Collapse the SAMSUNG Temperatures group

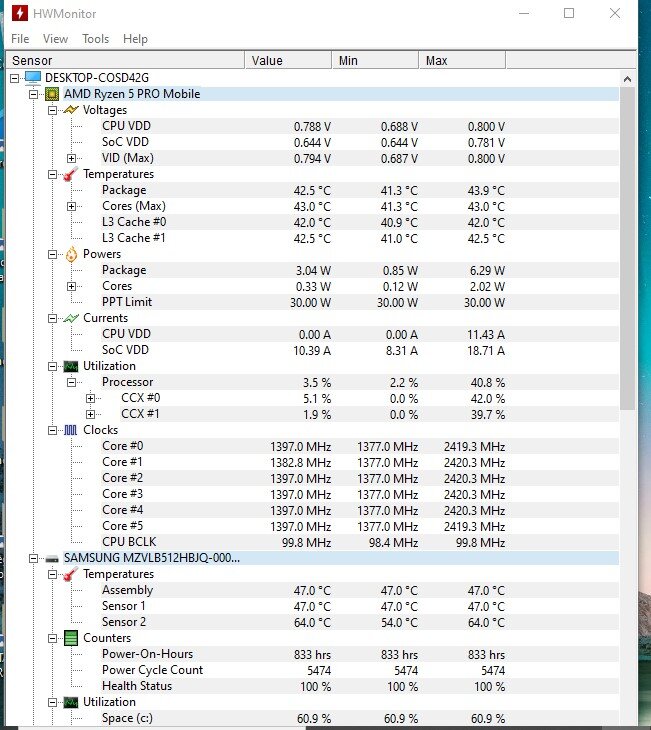pos(53,575)
